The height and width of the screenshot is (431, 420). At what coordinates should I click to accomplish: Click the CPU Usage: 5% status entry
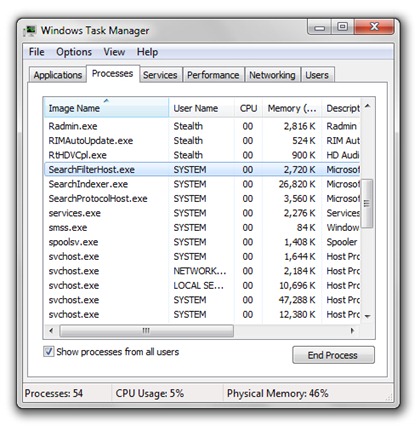point(150,393)
